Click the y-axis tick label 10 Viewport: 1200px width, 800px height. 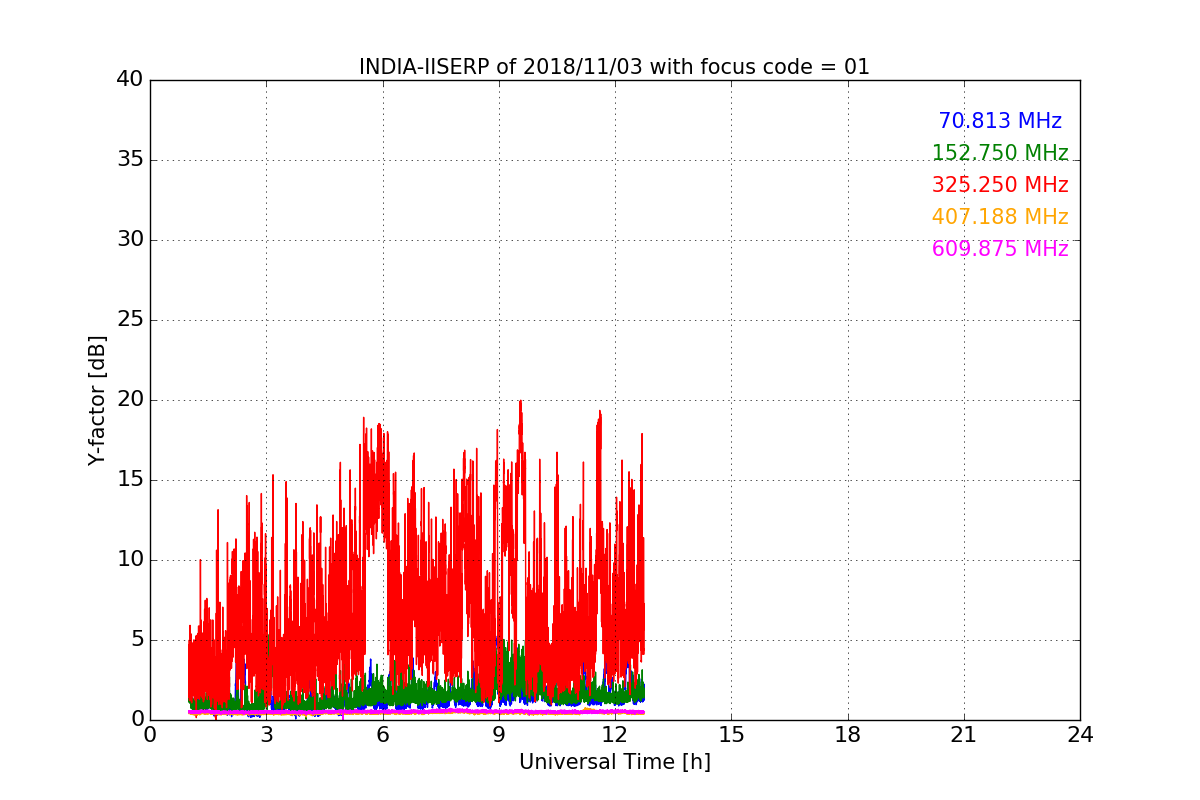point(130,560)
